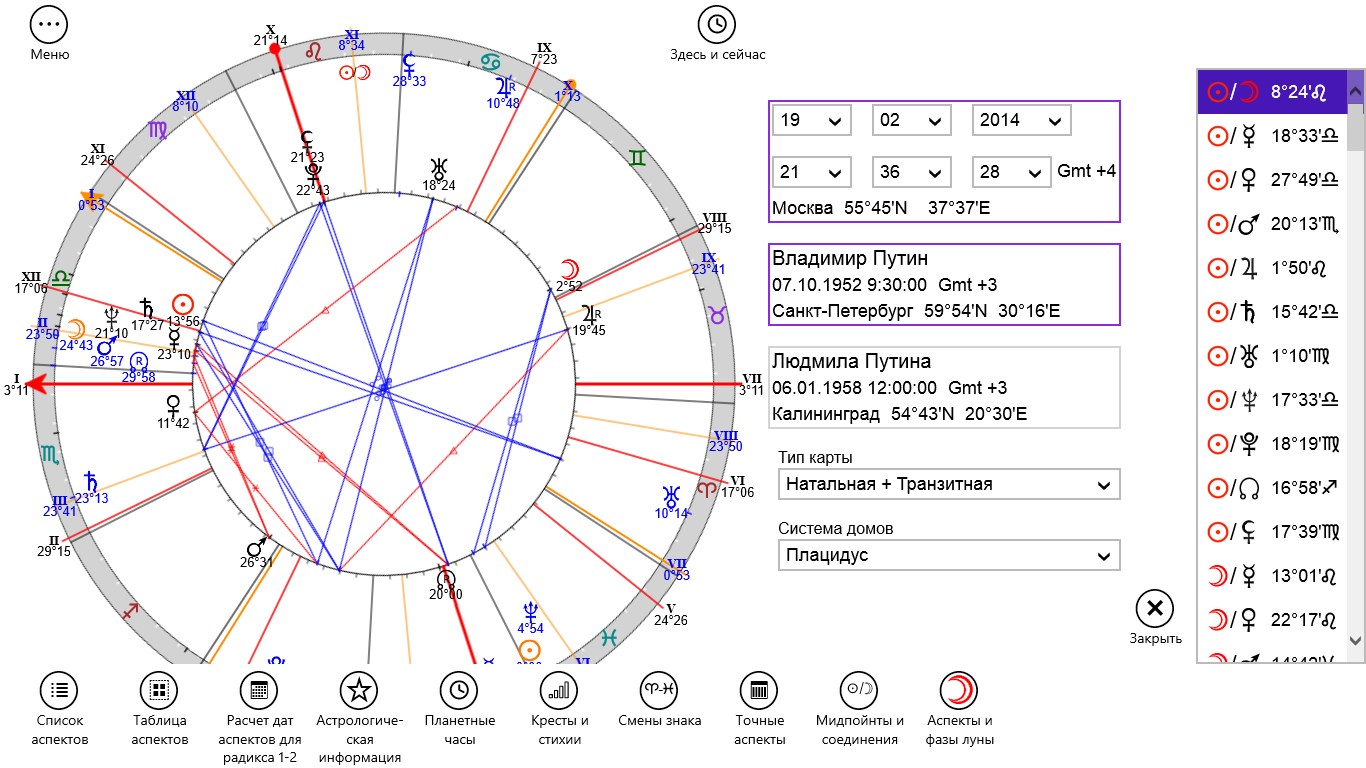The image size is (1366, 768).
Task: Open Точные аспекты
Action: [x=759, y=691]
